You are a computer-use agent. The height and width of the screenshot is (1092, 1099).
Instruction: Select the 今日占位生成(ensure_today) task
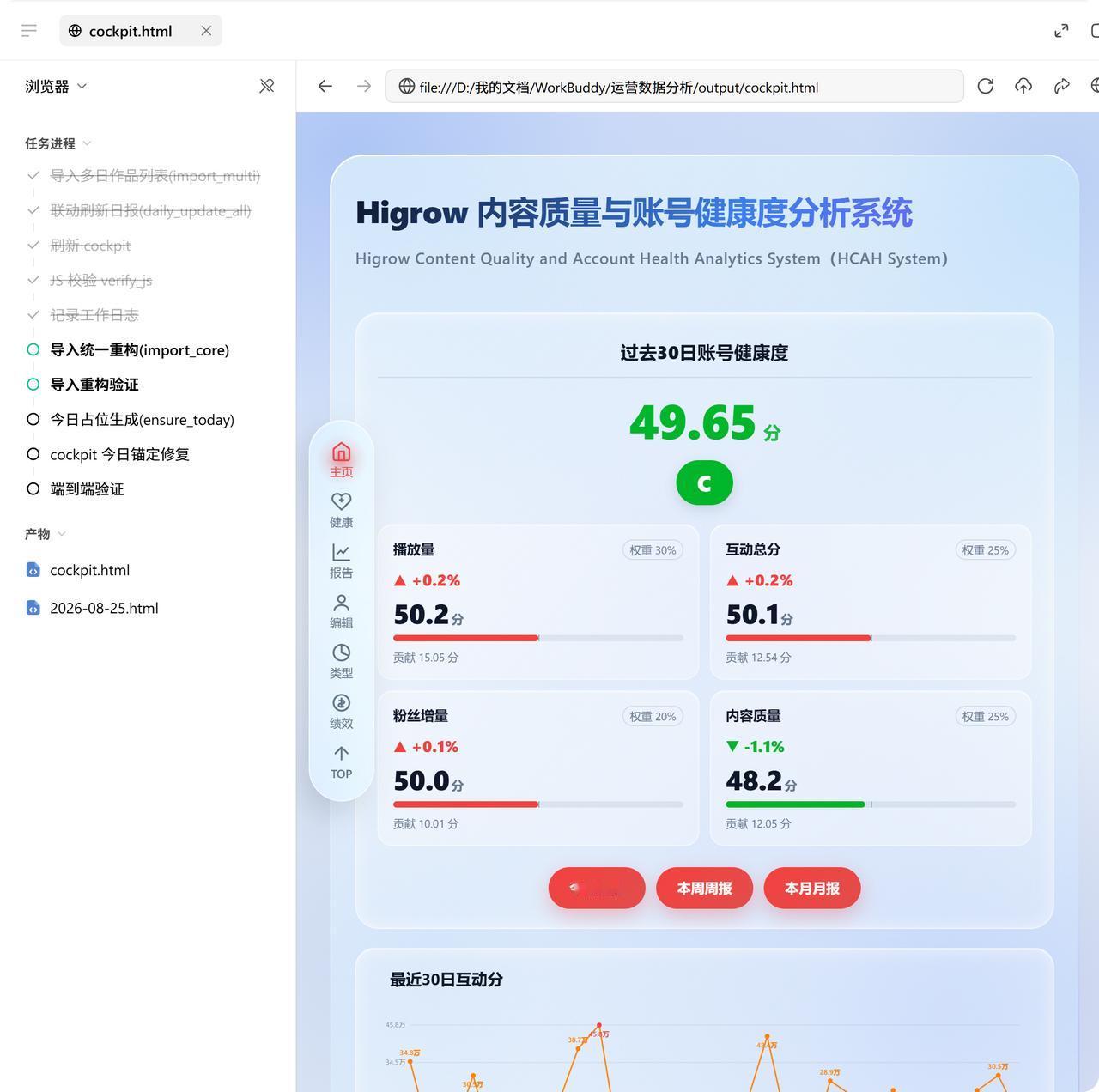(x=142, y=420)
